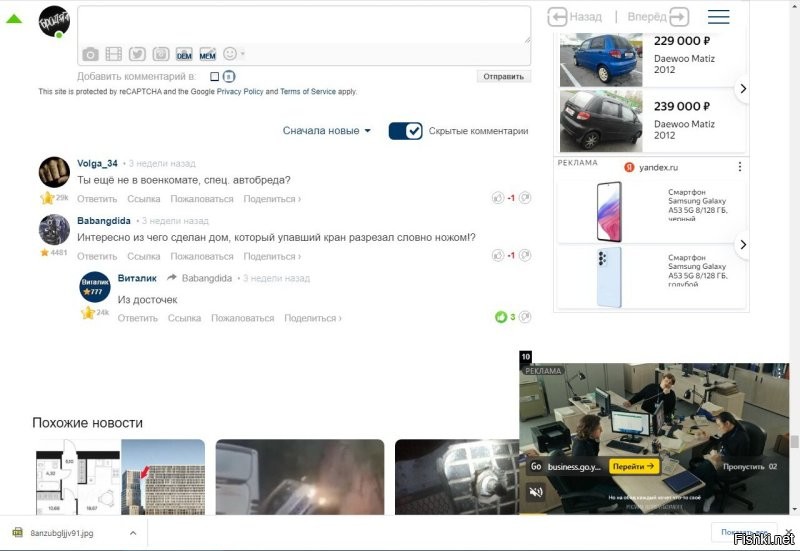
Task: Toggle the 'Скрытые комментарии' switch
Action: 406,131
